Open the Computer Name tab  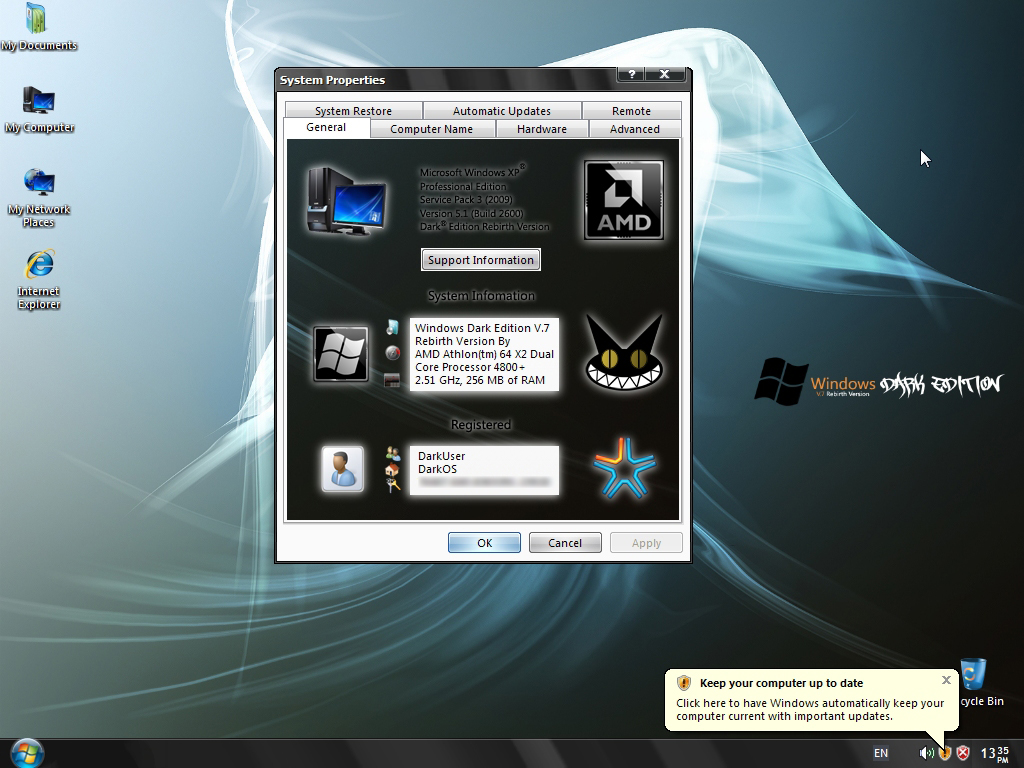(432, 129)
